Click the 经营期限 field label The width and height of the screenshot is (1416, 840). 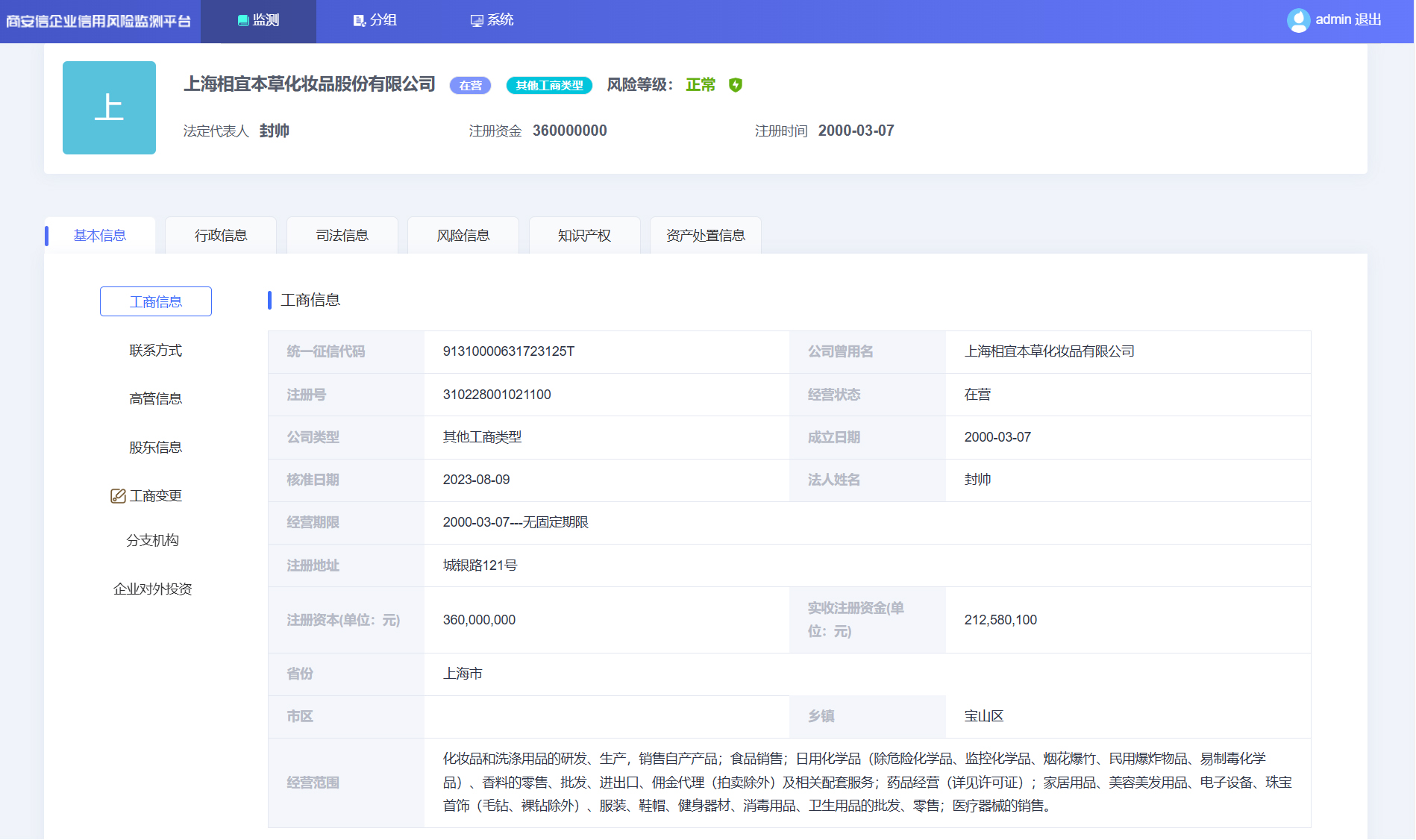click(x=313, y=522)
